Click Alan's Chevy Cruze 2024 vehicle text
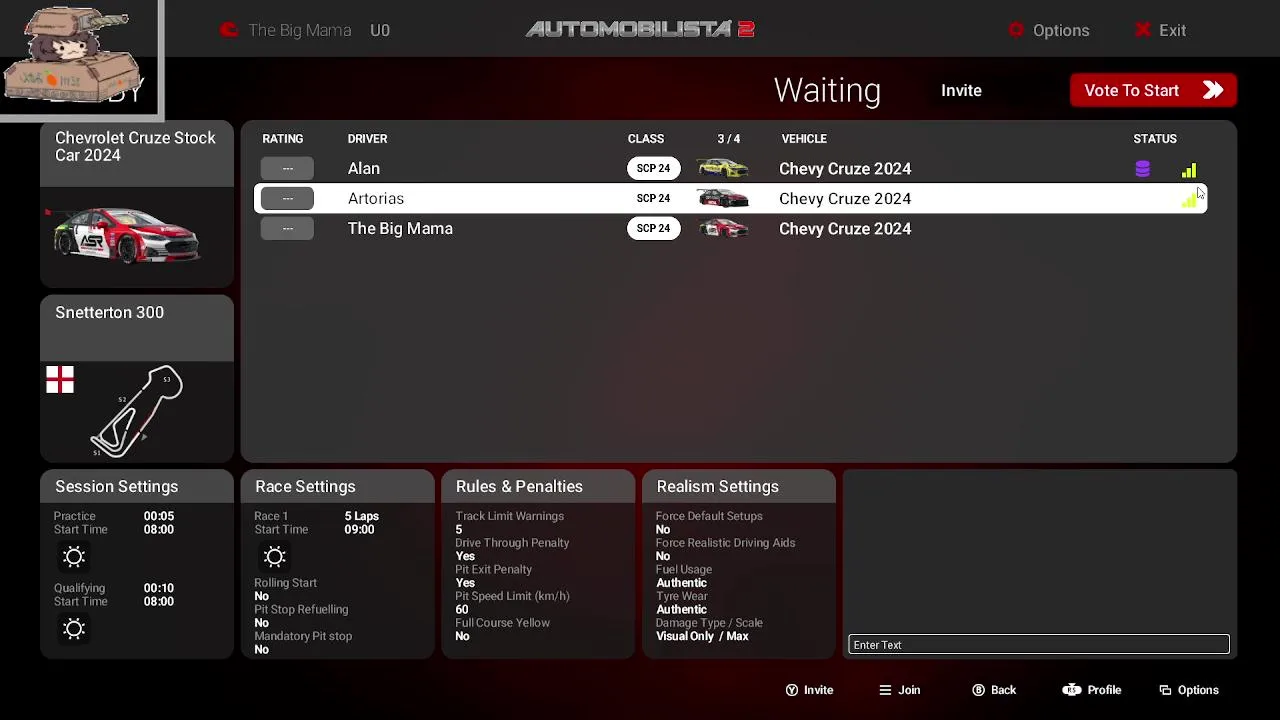Image resolution: width=1280 pixels, height=720 pixels. click(845, 168)
